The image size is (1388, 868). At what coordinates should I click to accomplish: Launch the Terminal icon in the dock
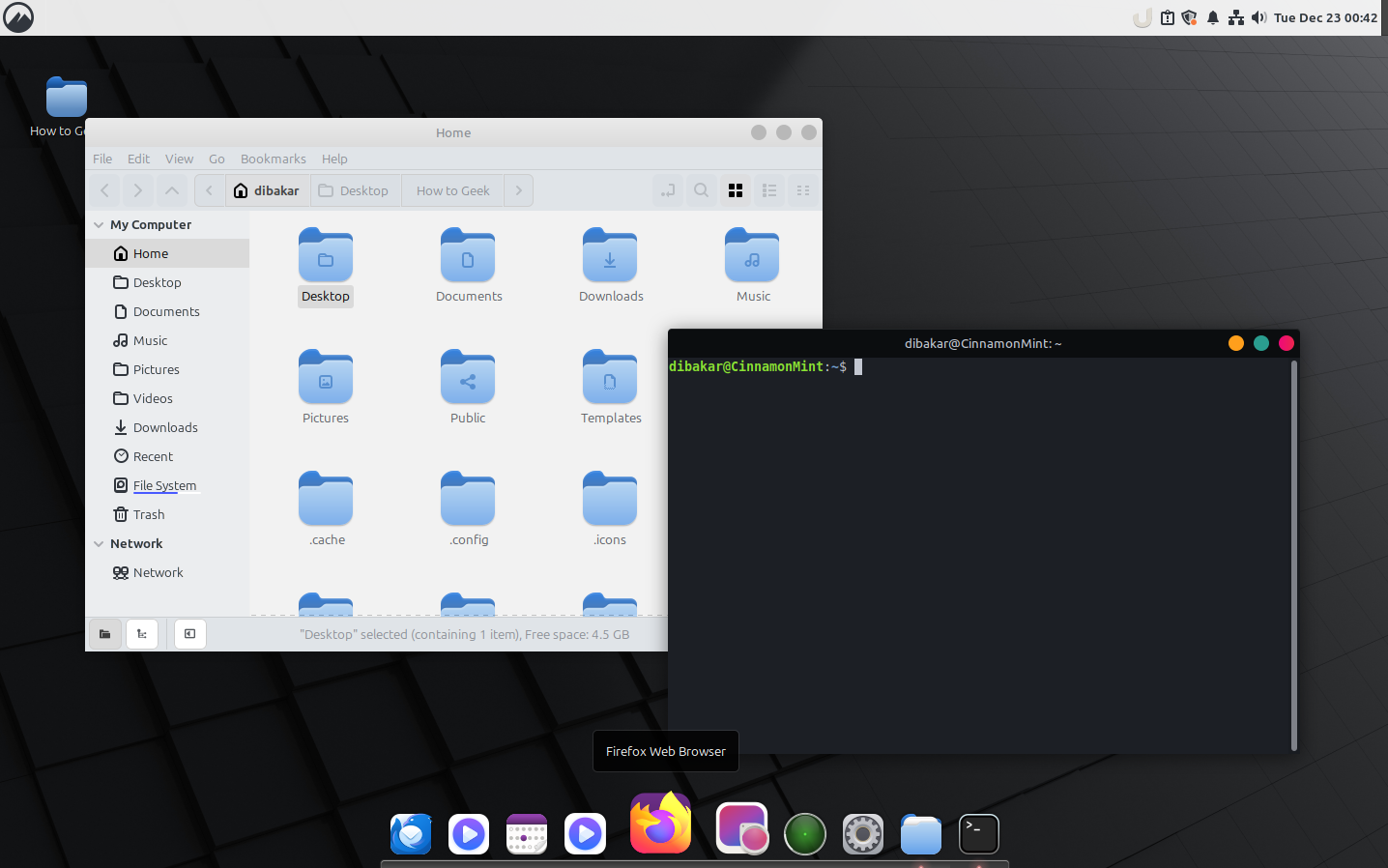[978, 833]
